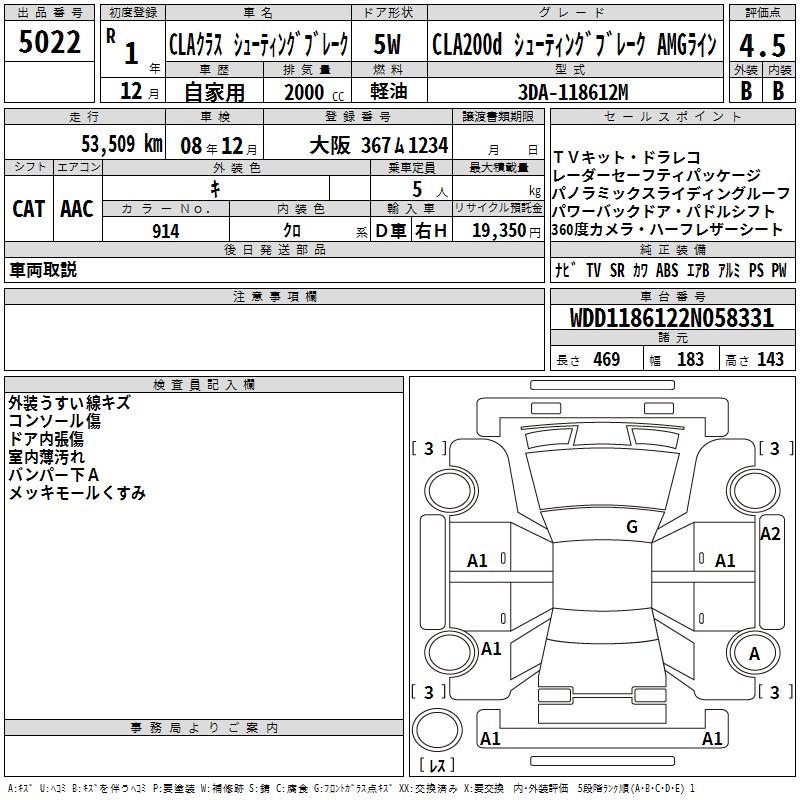800x800 pixels.
Task: Click width value 183
Action: pos(690,359)
